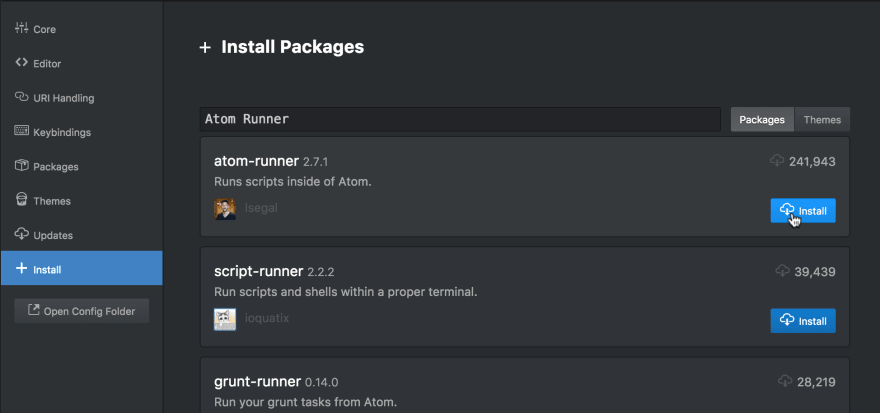Click lsegal's avatar image

point(225,209)
